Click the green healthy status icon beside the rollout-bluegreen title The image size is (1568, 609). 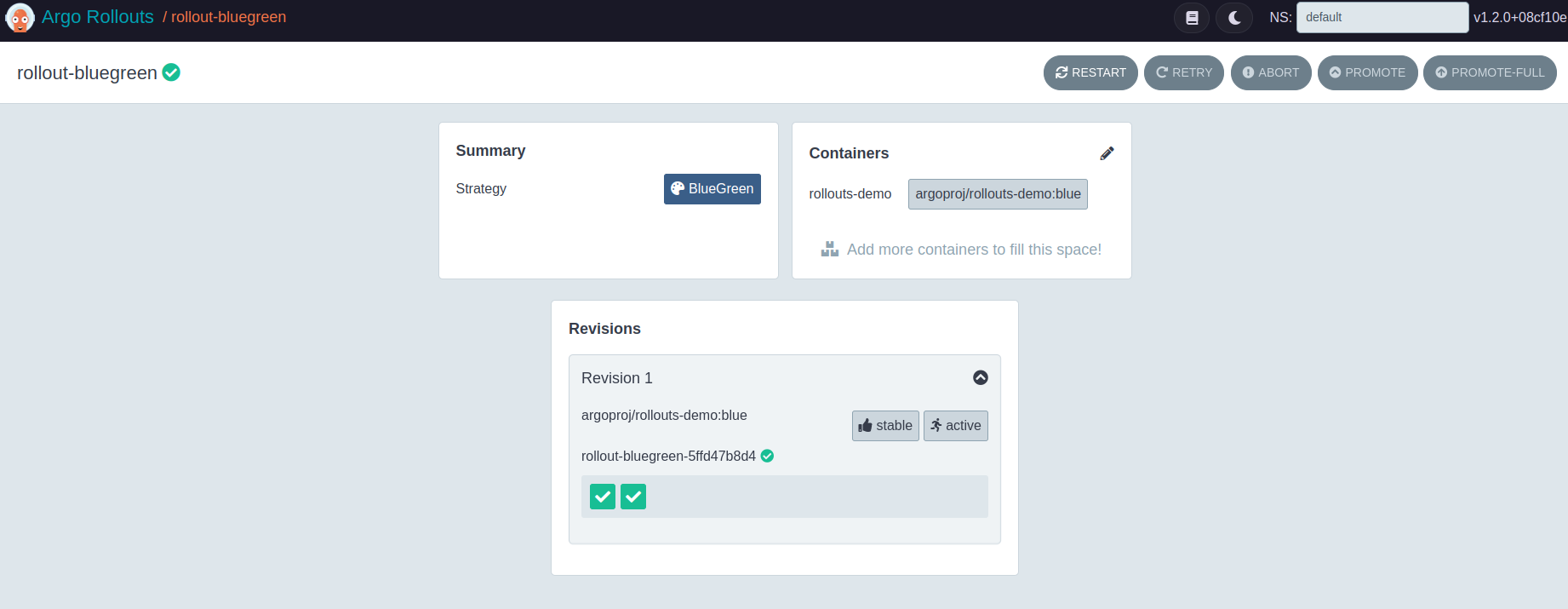pos(171,72)
